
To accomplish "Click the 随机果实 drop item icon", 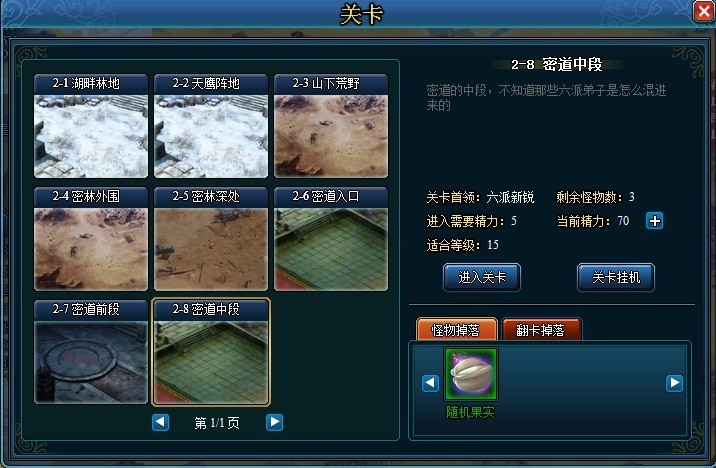I will [471, 374].
